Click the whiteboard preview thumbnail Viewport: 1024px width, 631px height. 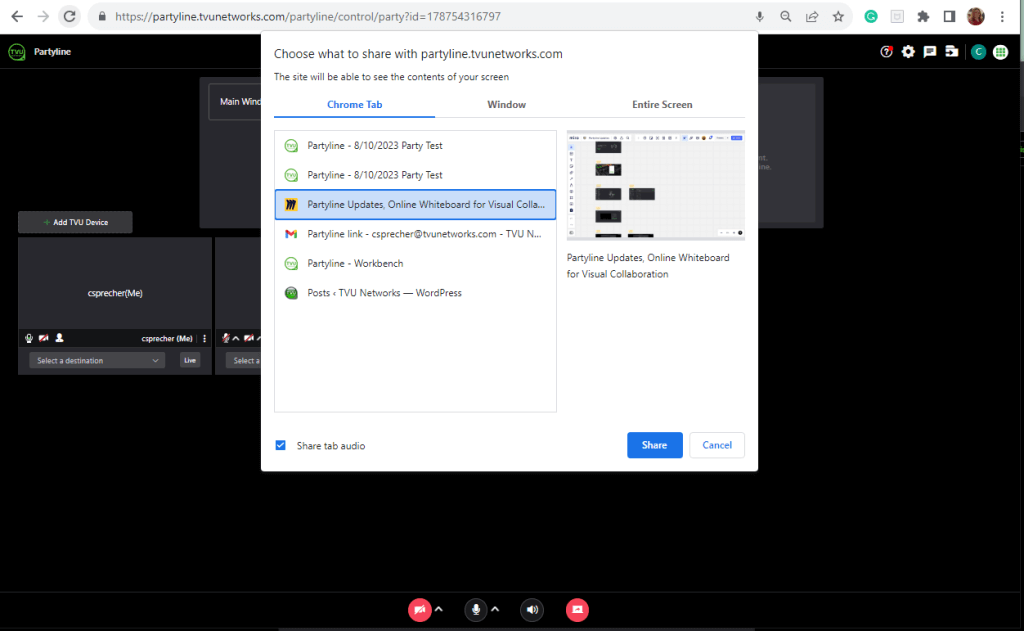coord(656,185)
